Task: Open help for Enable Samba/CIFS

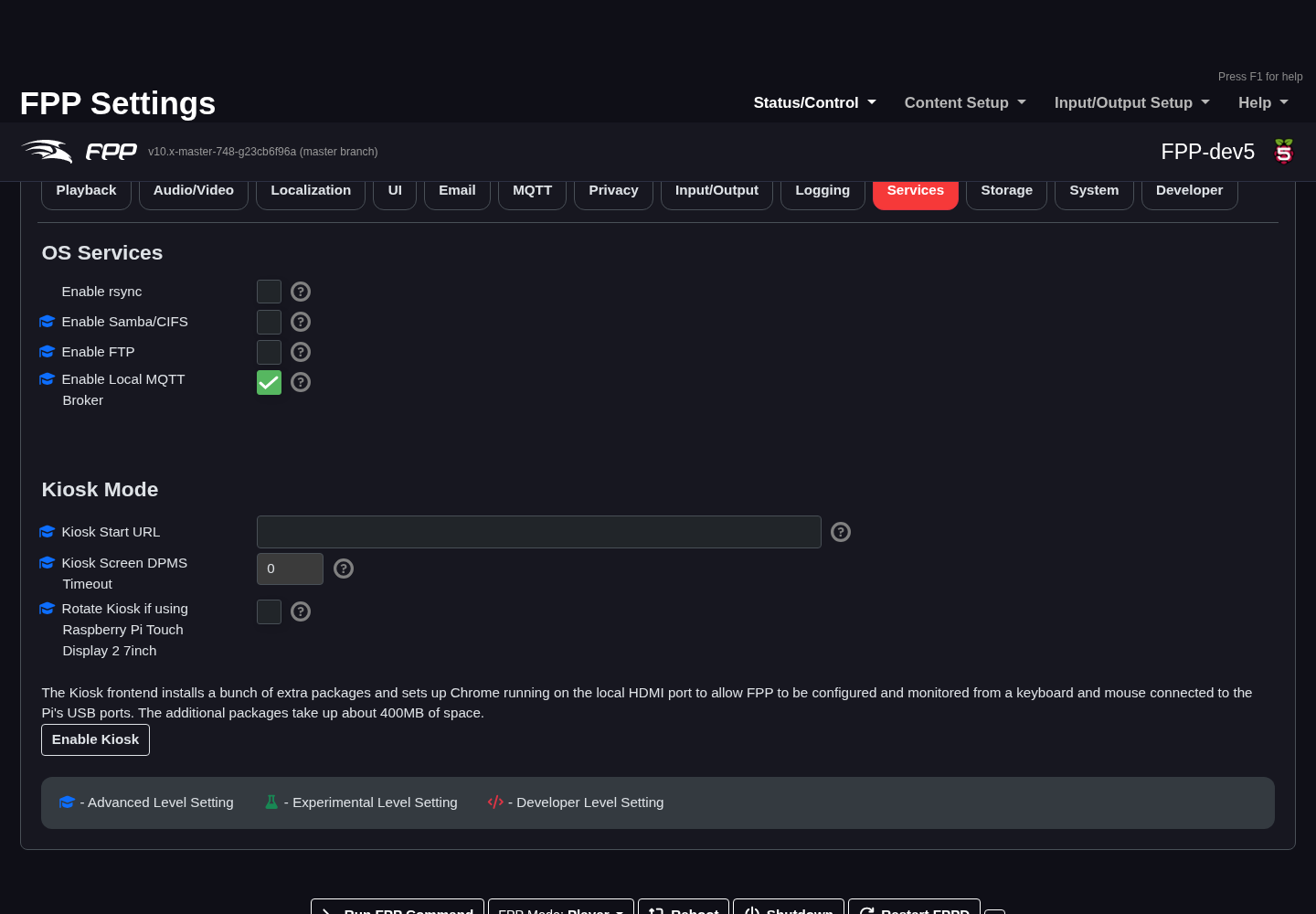Action: coord(301,322)
